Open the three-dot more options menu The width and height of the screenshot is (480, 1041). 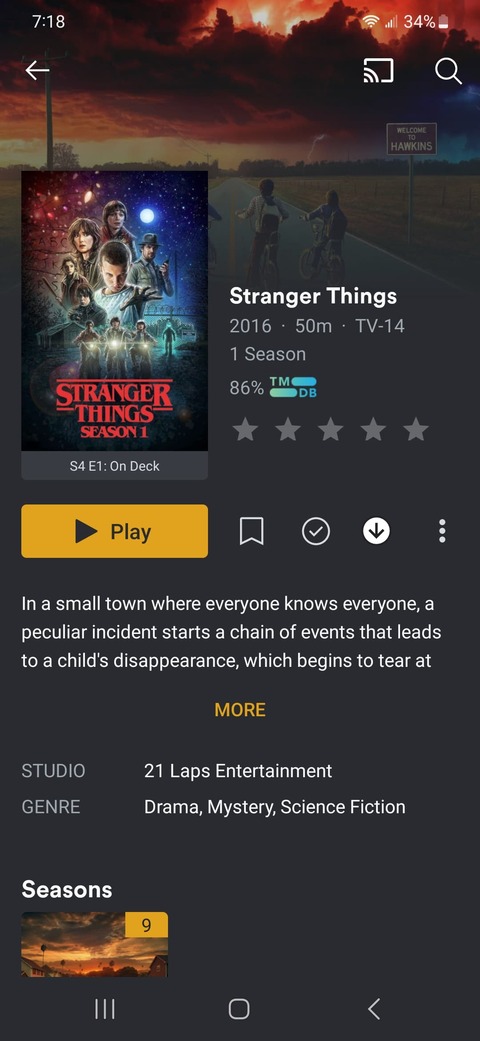[x=442, y=531]
